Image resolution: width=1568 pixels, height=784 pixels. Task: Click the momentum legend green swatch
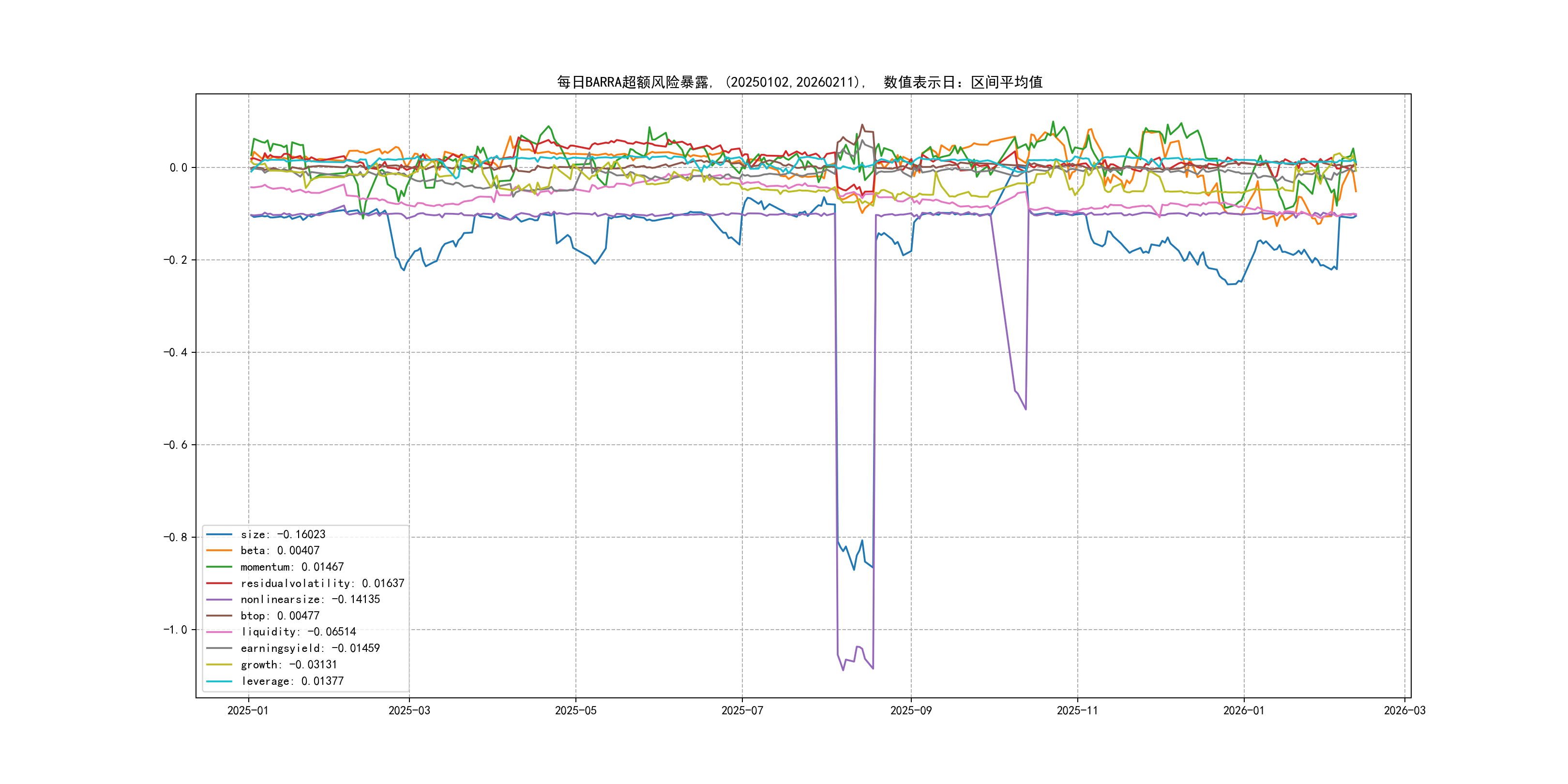[219, 567]
